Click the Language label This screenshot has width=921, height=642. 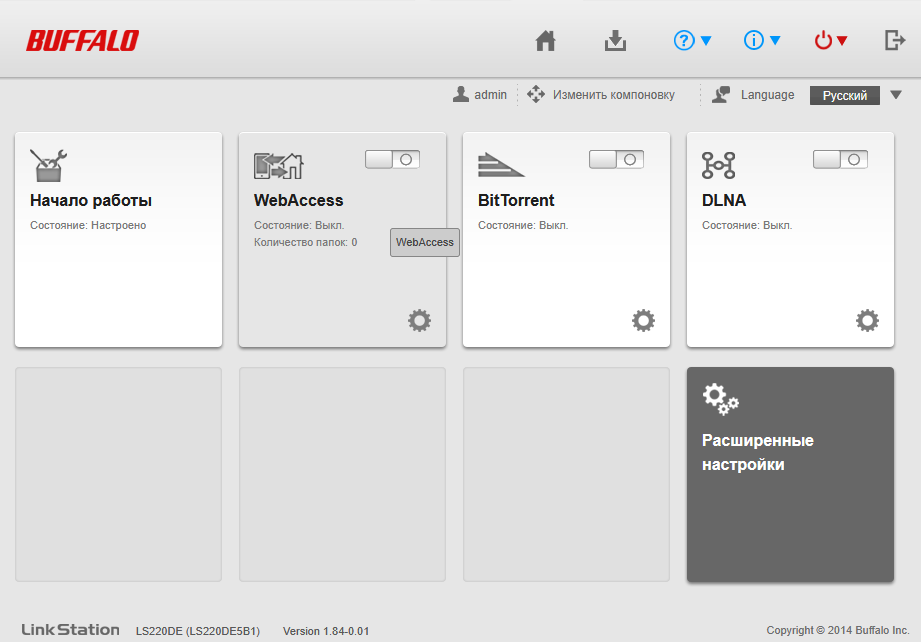click(x=767, y=95)
